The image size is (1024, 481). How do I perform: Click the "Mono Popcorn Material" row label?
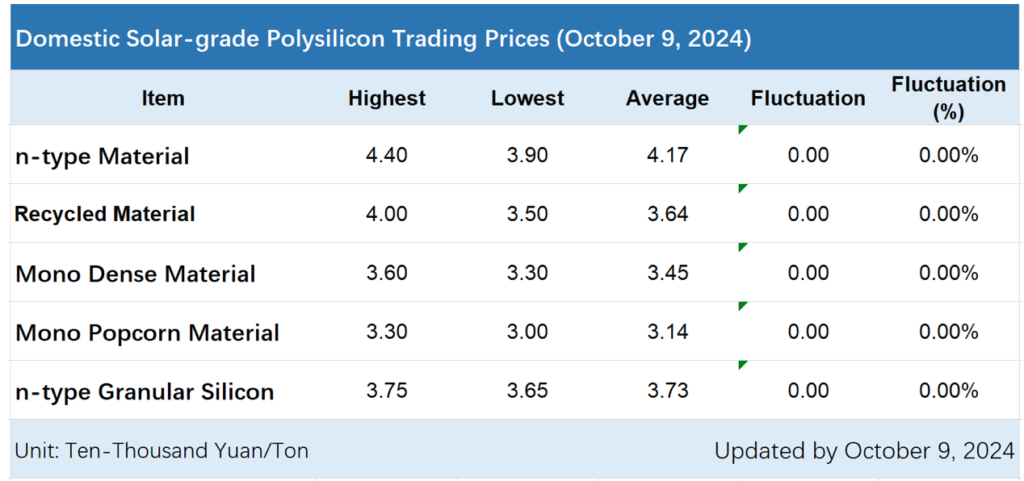point(147,332)
